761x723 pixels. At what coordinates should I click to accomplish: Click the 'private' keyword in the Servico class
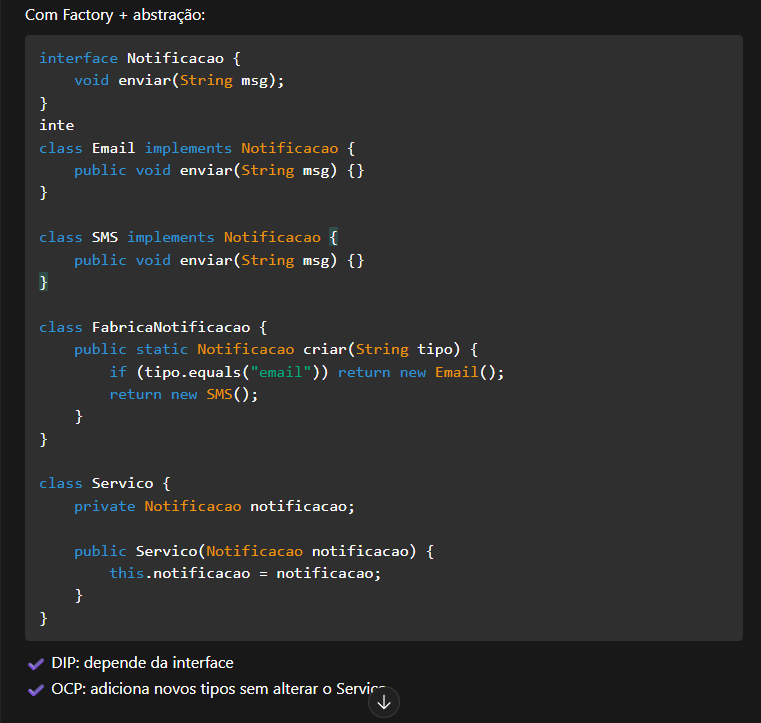click(104, 506)
